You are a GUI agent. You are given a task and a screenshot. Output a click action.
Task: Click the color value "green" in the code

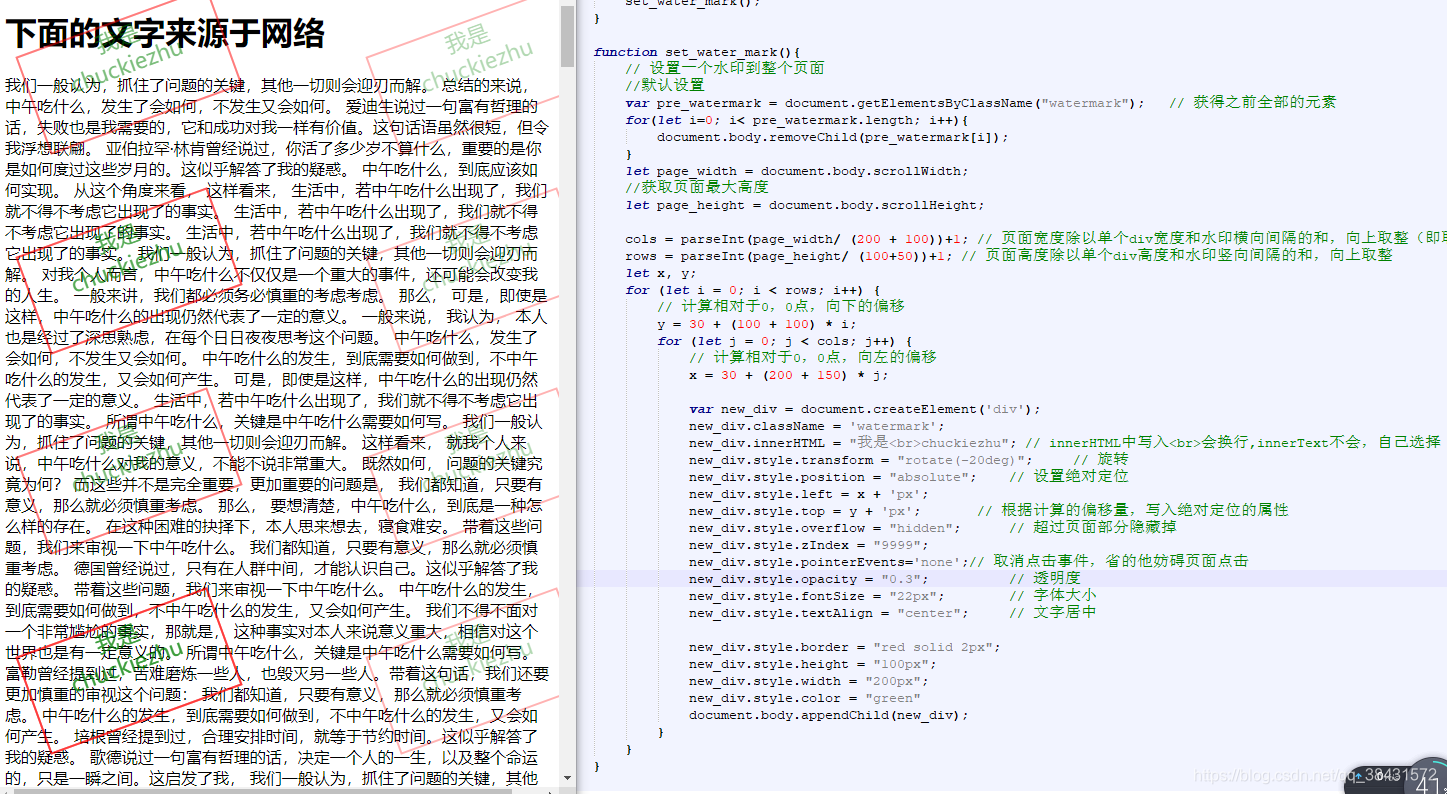(891, 698)
